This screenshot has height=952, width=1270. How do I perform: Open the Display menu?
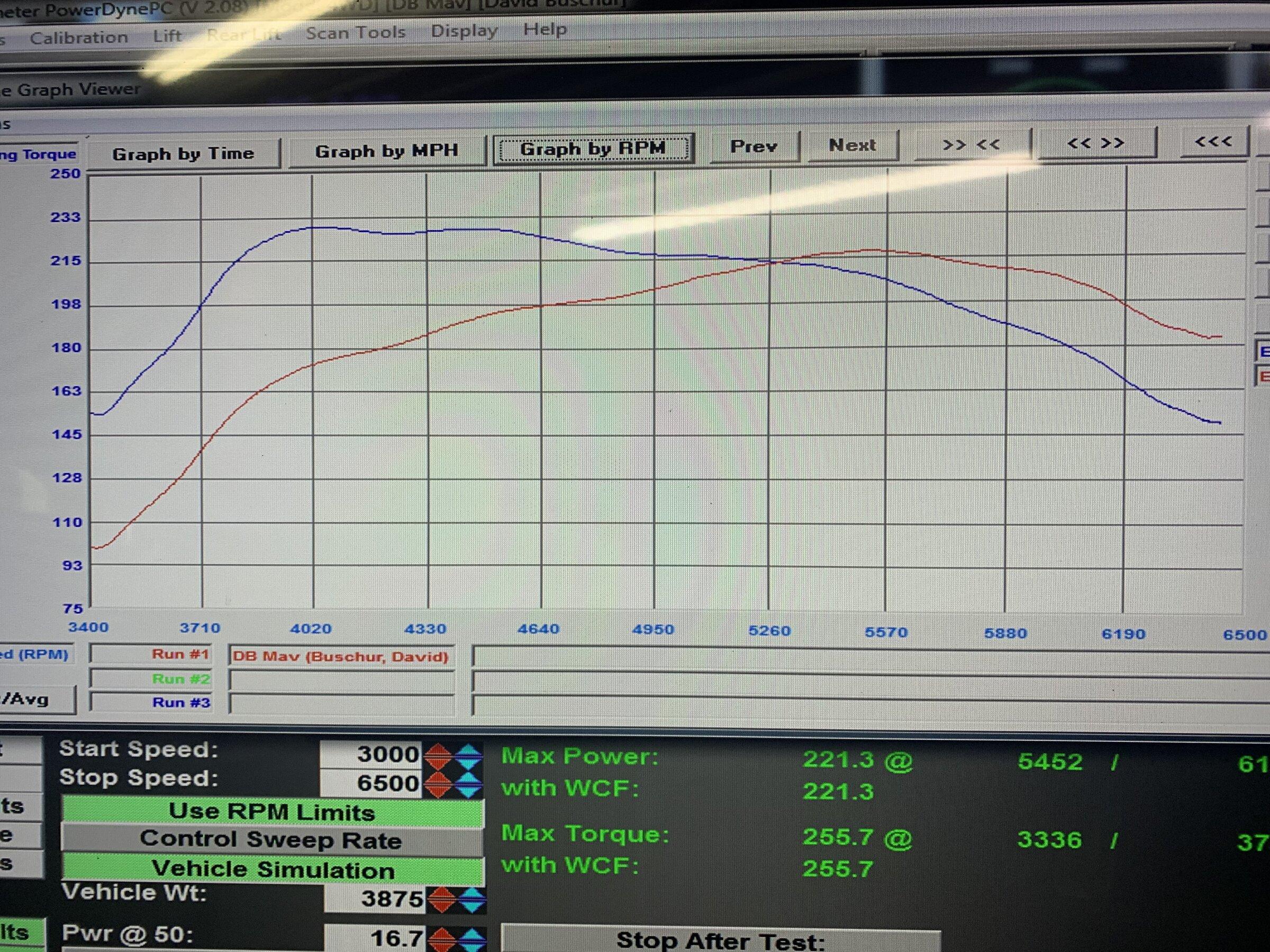point(464,31)
